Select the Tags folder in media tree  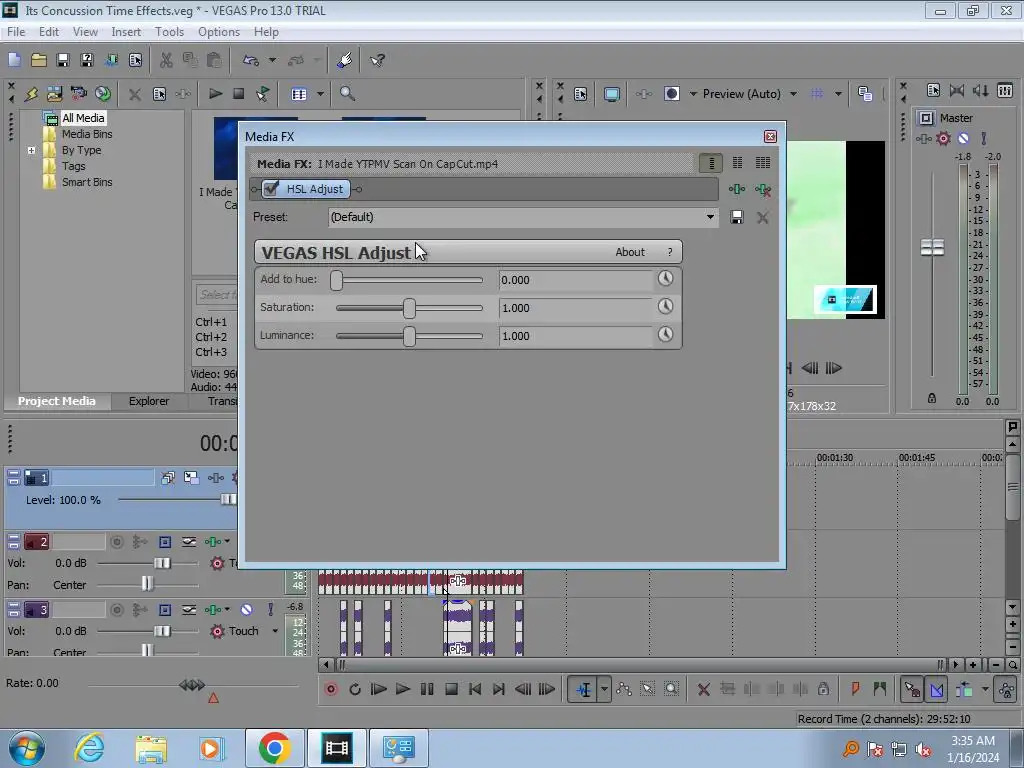tap(73, 166)
